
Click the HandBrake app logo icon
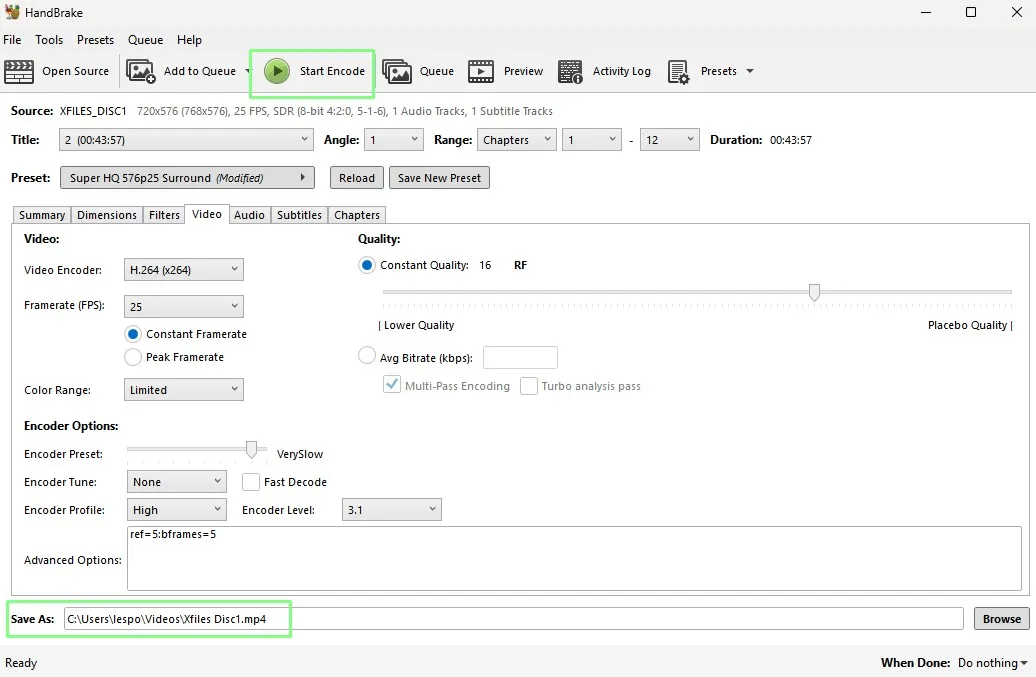tap(12, 12)
